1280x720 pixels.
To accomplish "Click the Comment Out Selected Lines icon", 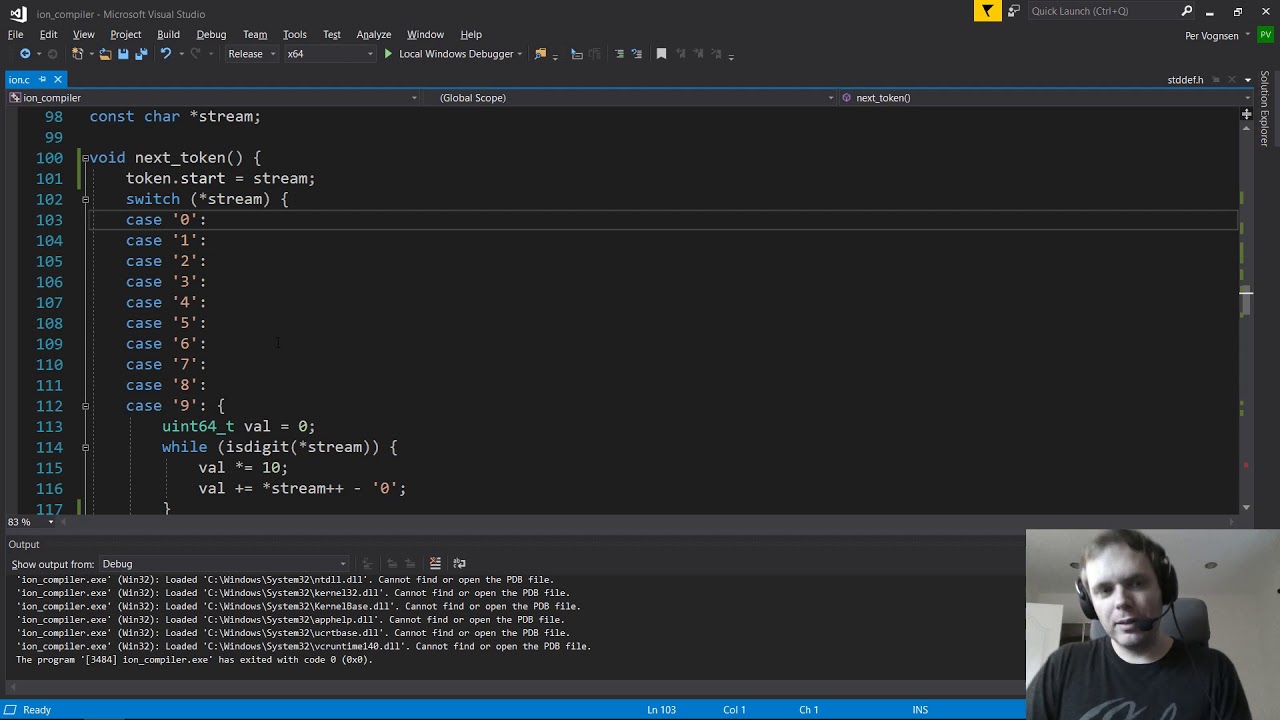I will click(x=619, y=54).
